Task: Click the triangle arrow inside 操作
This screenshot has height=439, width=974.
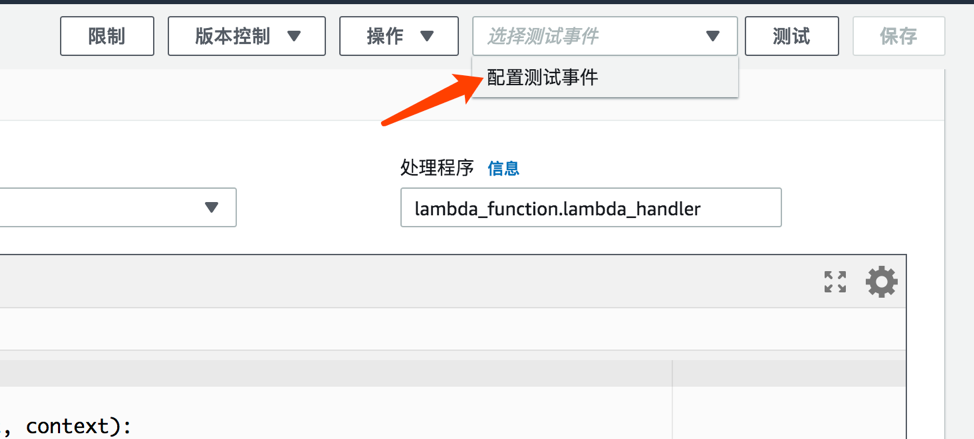Action: pyautogui.click(x=426, y=36)
